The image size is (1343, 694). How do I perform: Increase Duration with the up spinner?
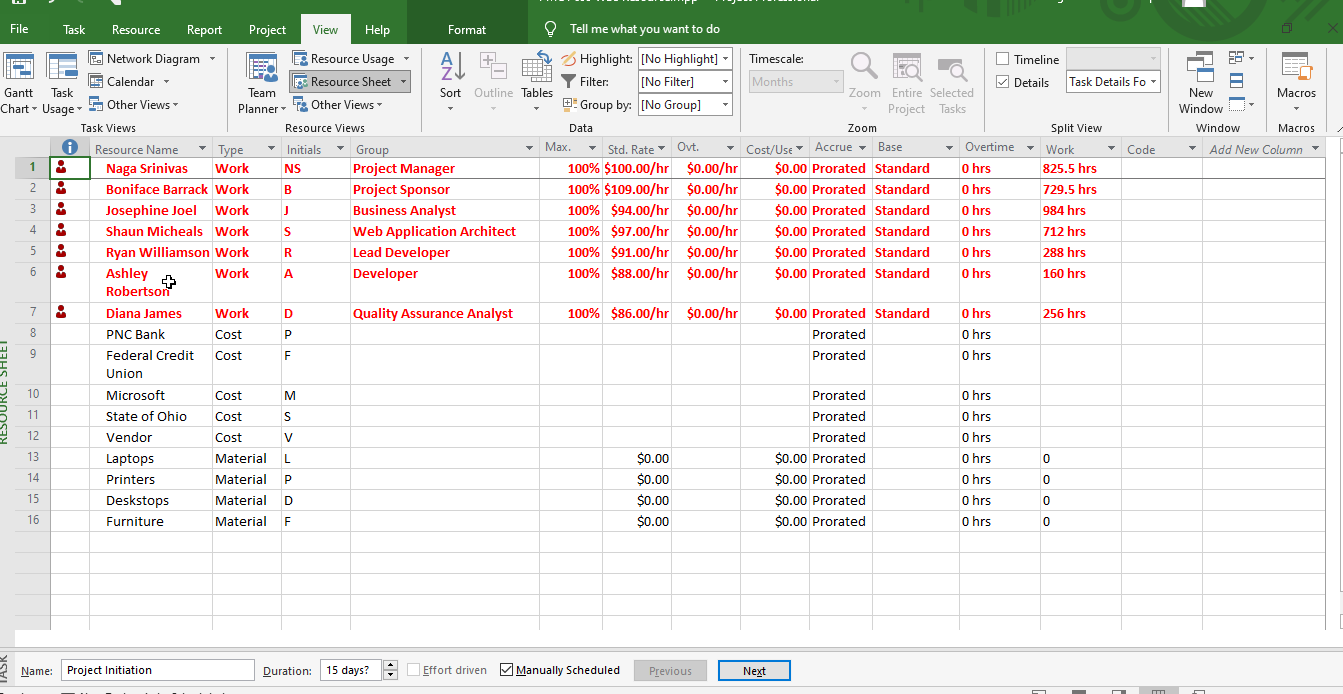(x=391, y=665)
